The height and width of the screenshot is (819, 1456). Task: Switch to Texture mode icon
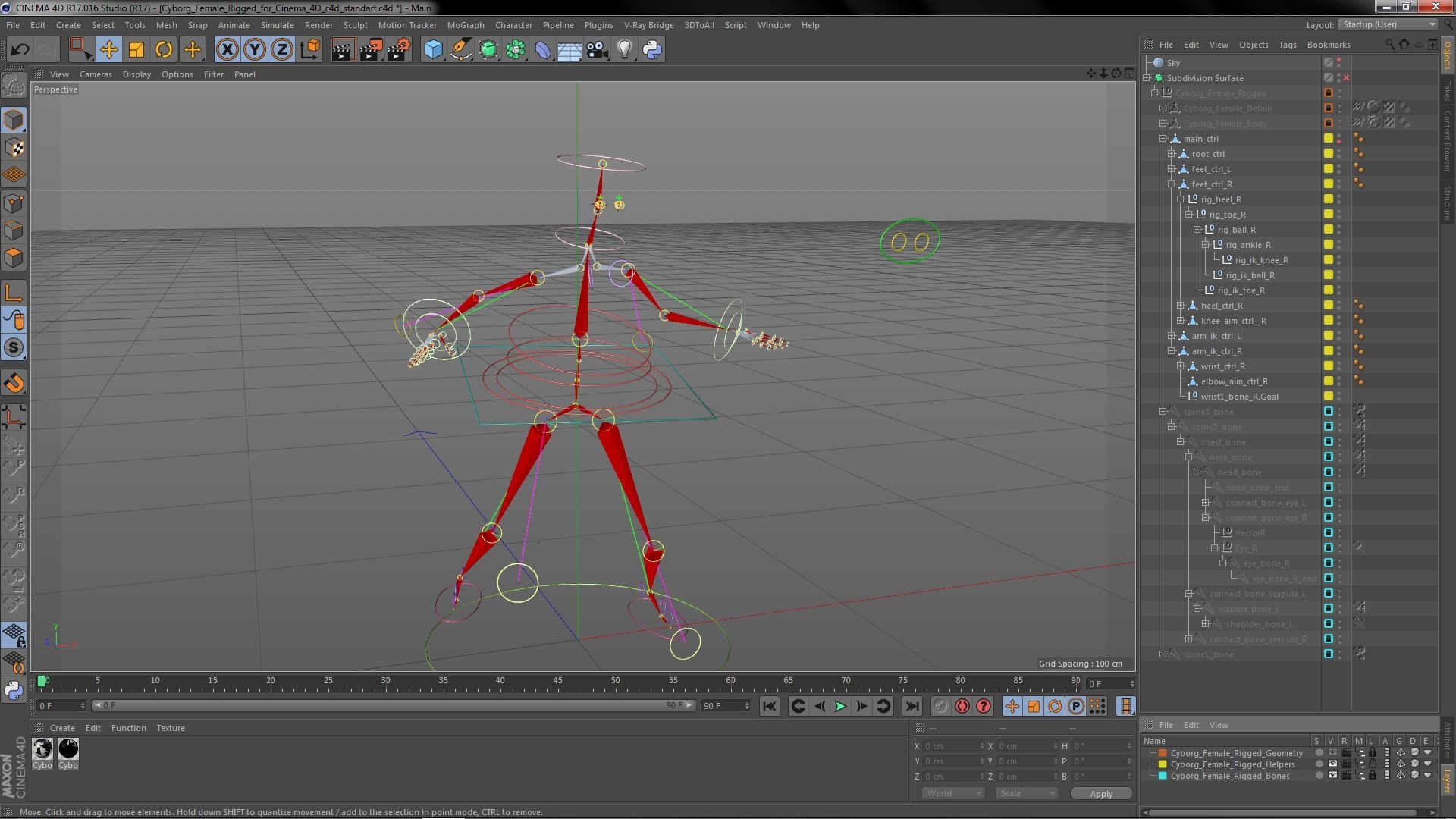pos(14,148)
